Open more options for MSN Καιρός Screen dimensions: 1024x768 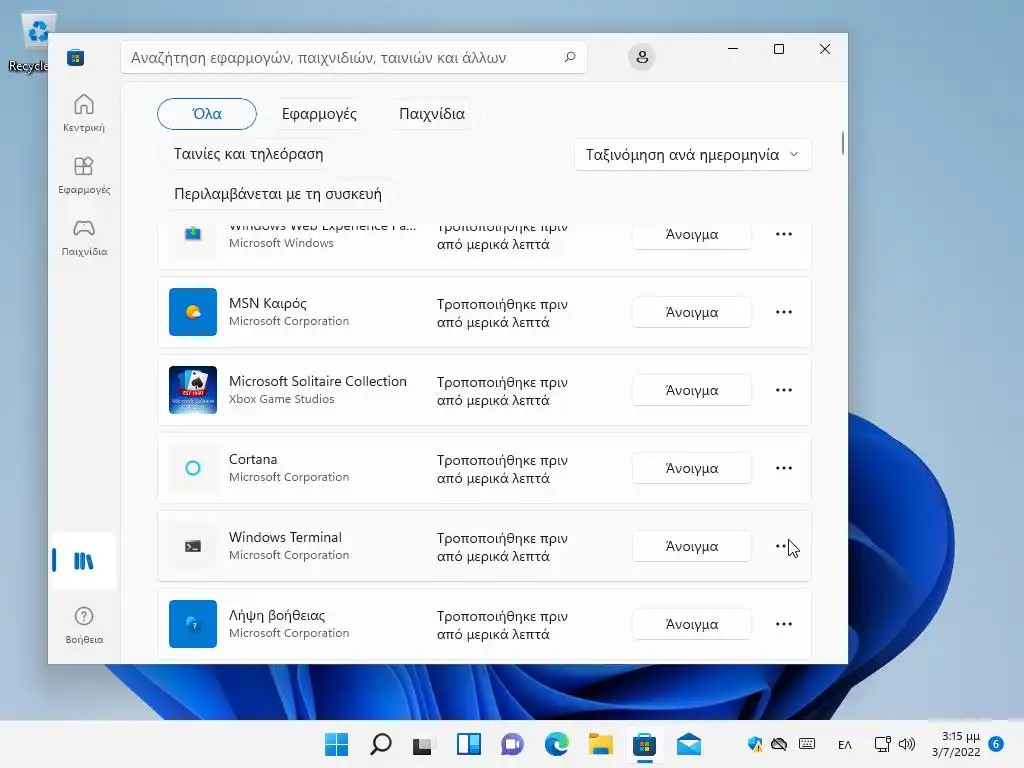pos(784,312)
